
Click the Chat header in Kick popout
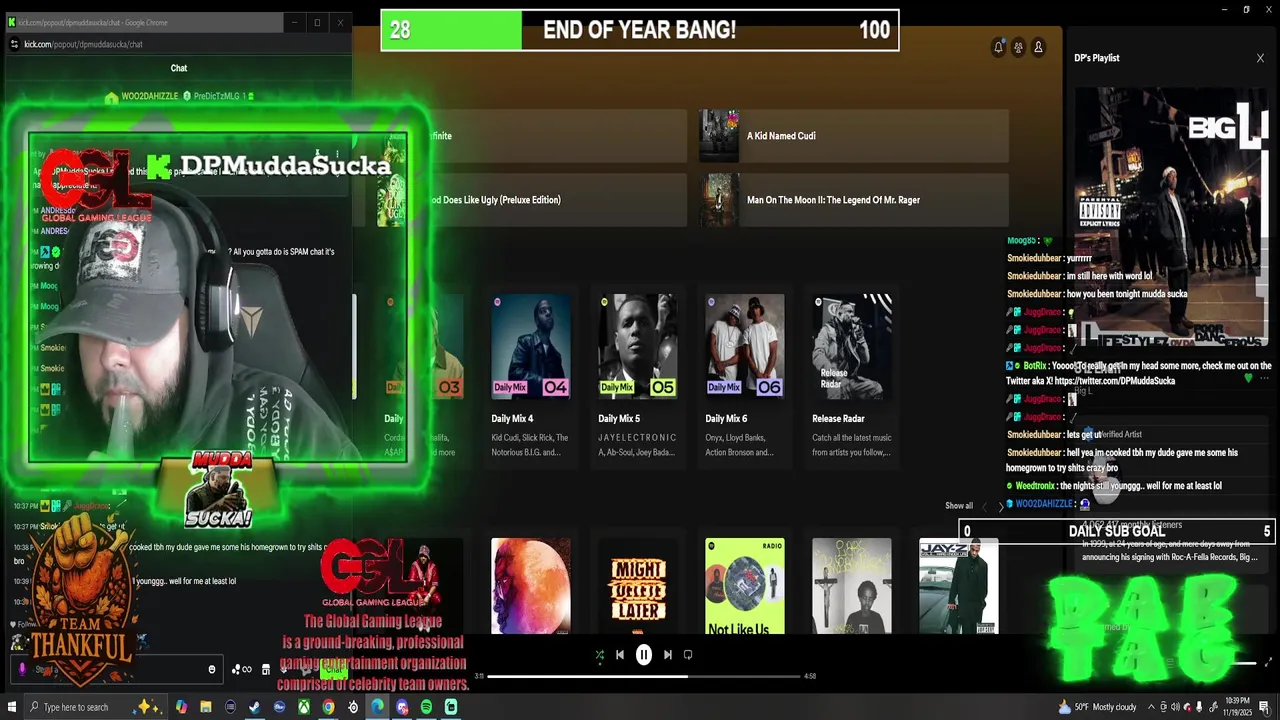pyautogui.click(x=179, y=68)
